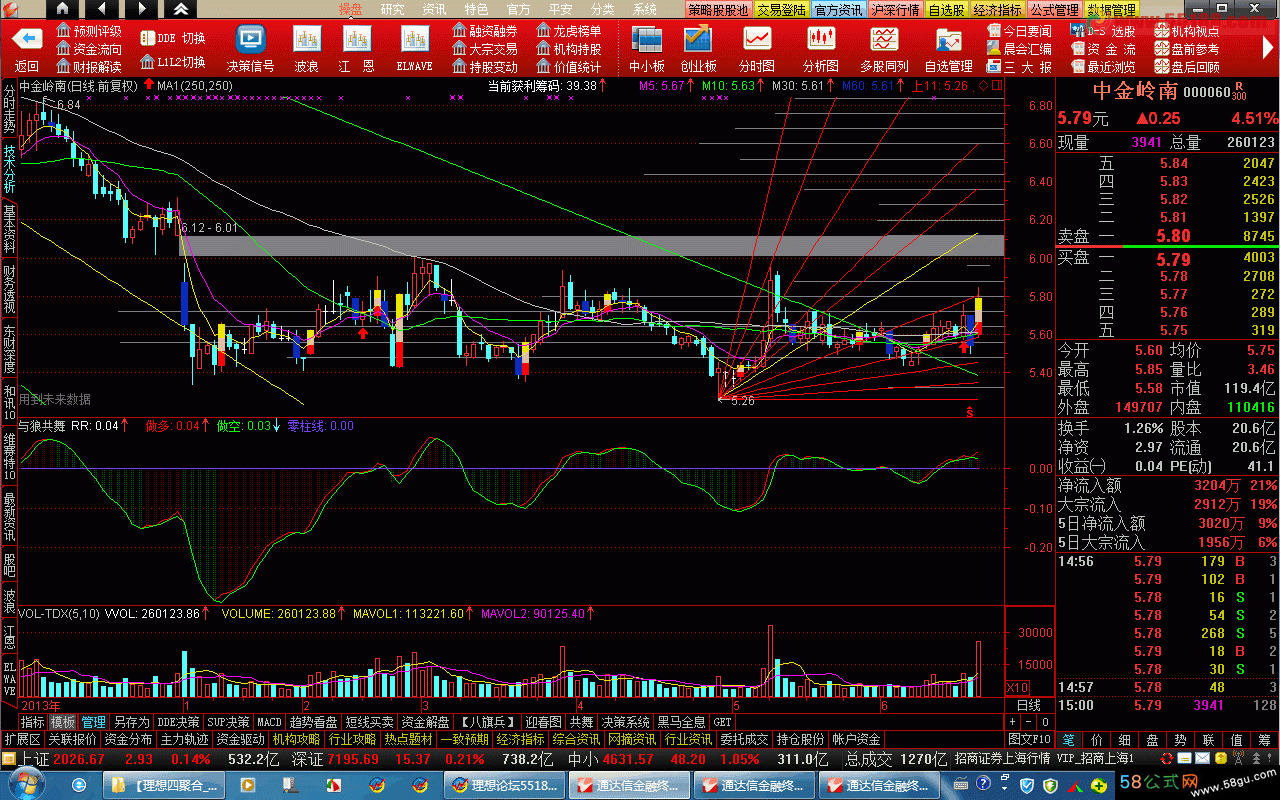Open 资金流向 from toolbar
The width and height of the screenshot is (1280, 800).
pos(90,49)
